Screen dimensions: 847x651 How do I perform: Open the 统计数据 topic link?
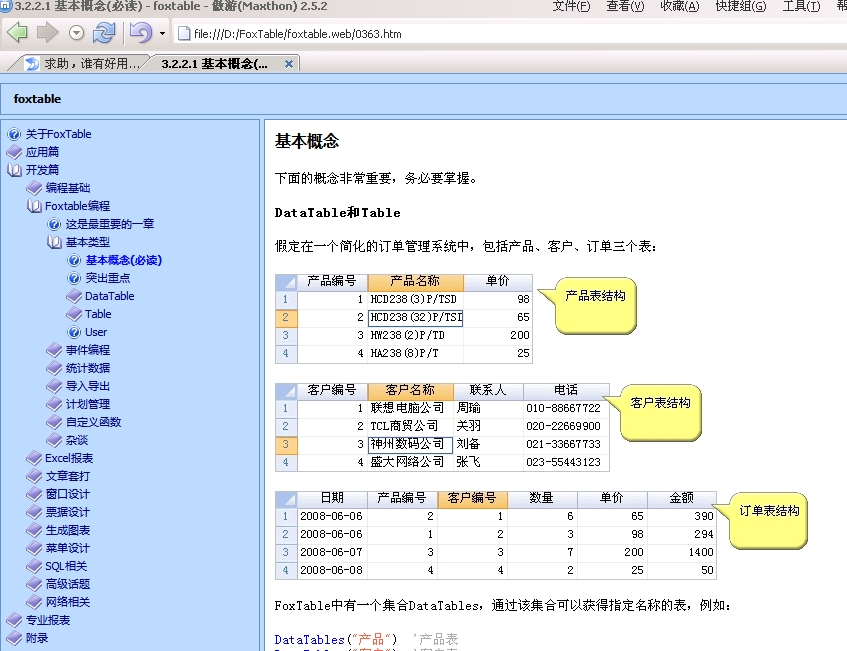pos(88,368)
